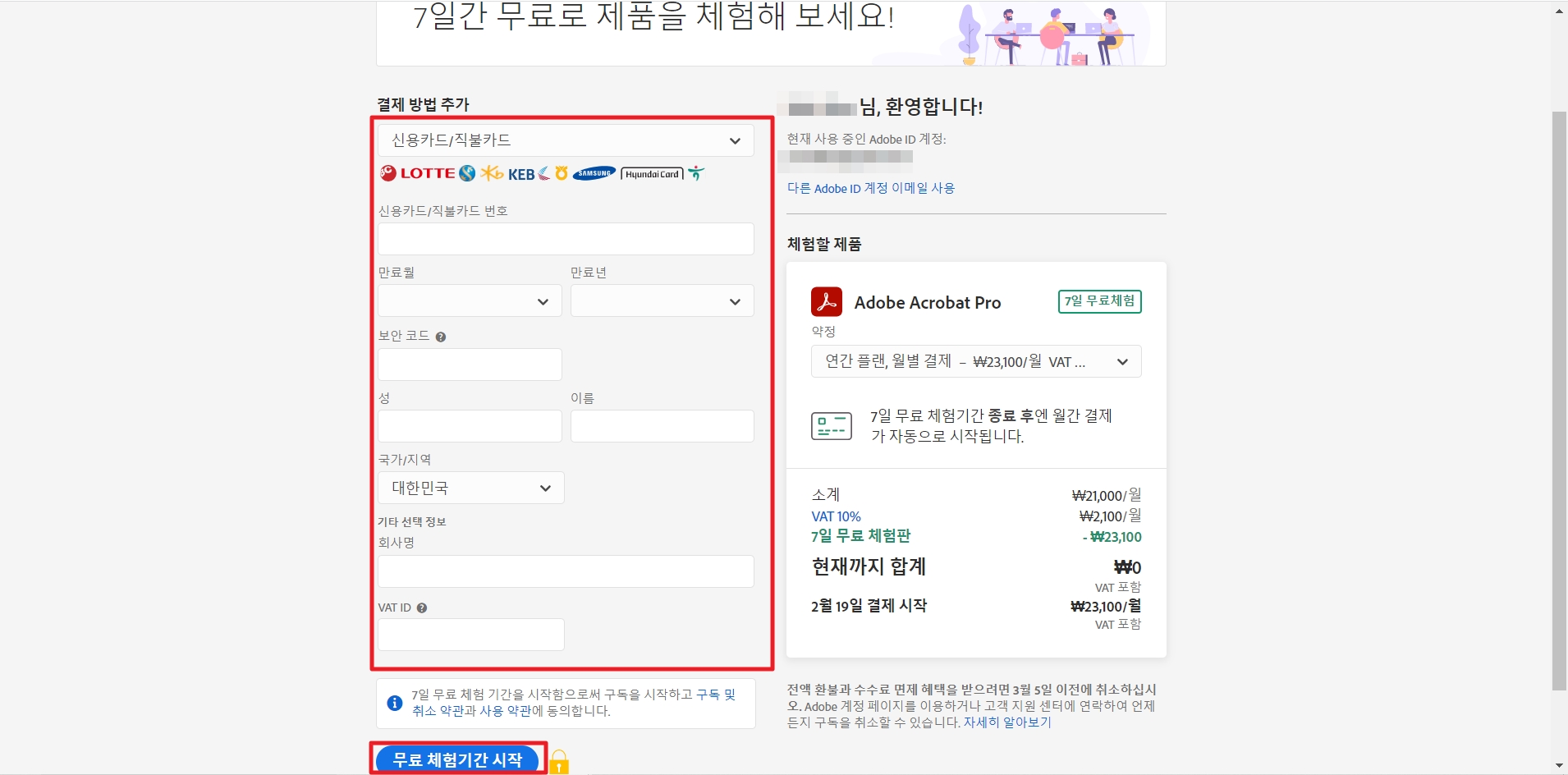This screenshot has width=1568, height=775.
Task: Click the VAT ID help icon
Action: point(423,608)
